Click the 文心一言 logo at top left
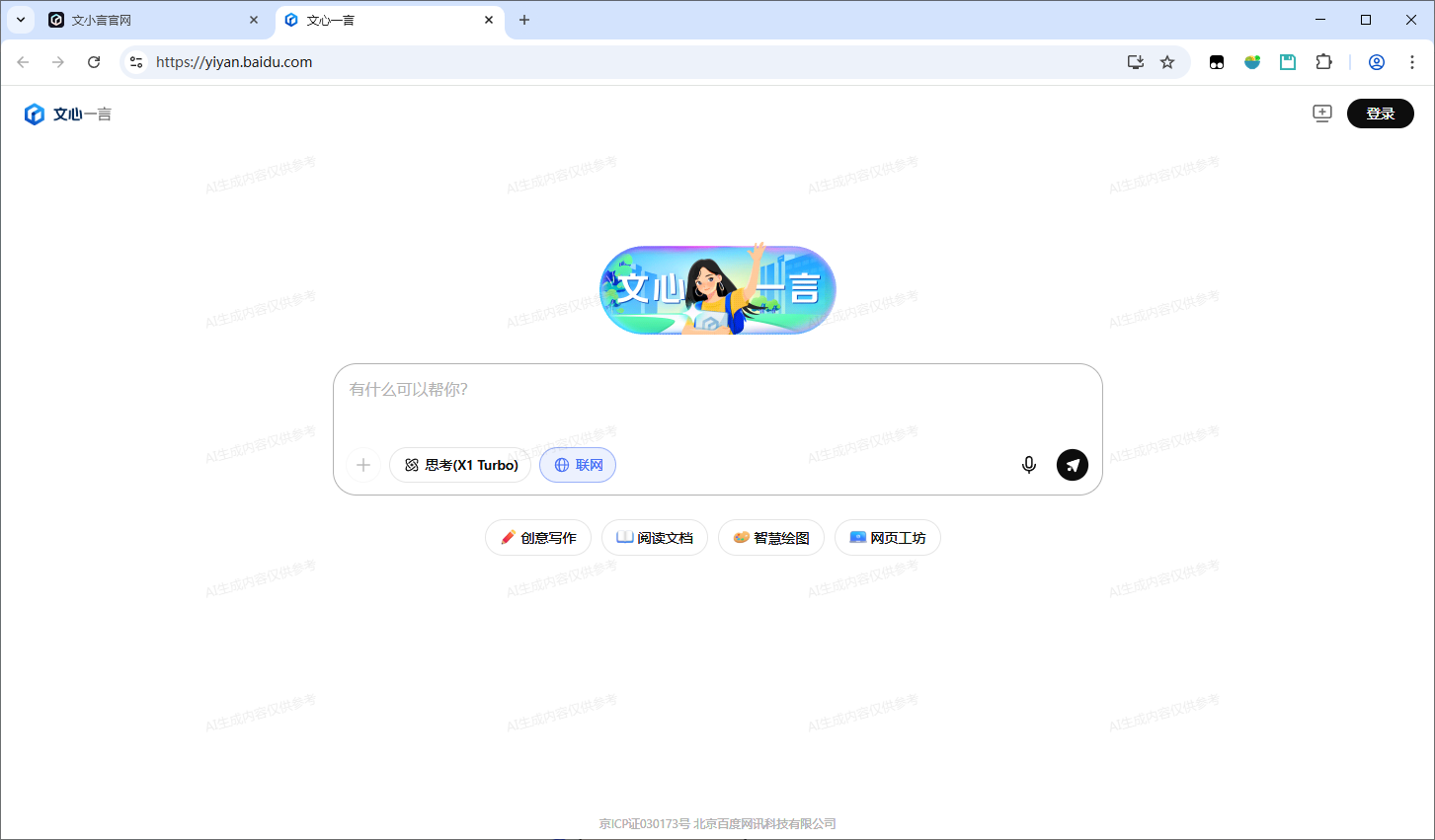The width and height of the screenshot is (1435, 840). [68, 115]
